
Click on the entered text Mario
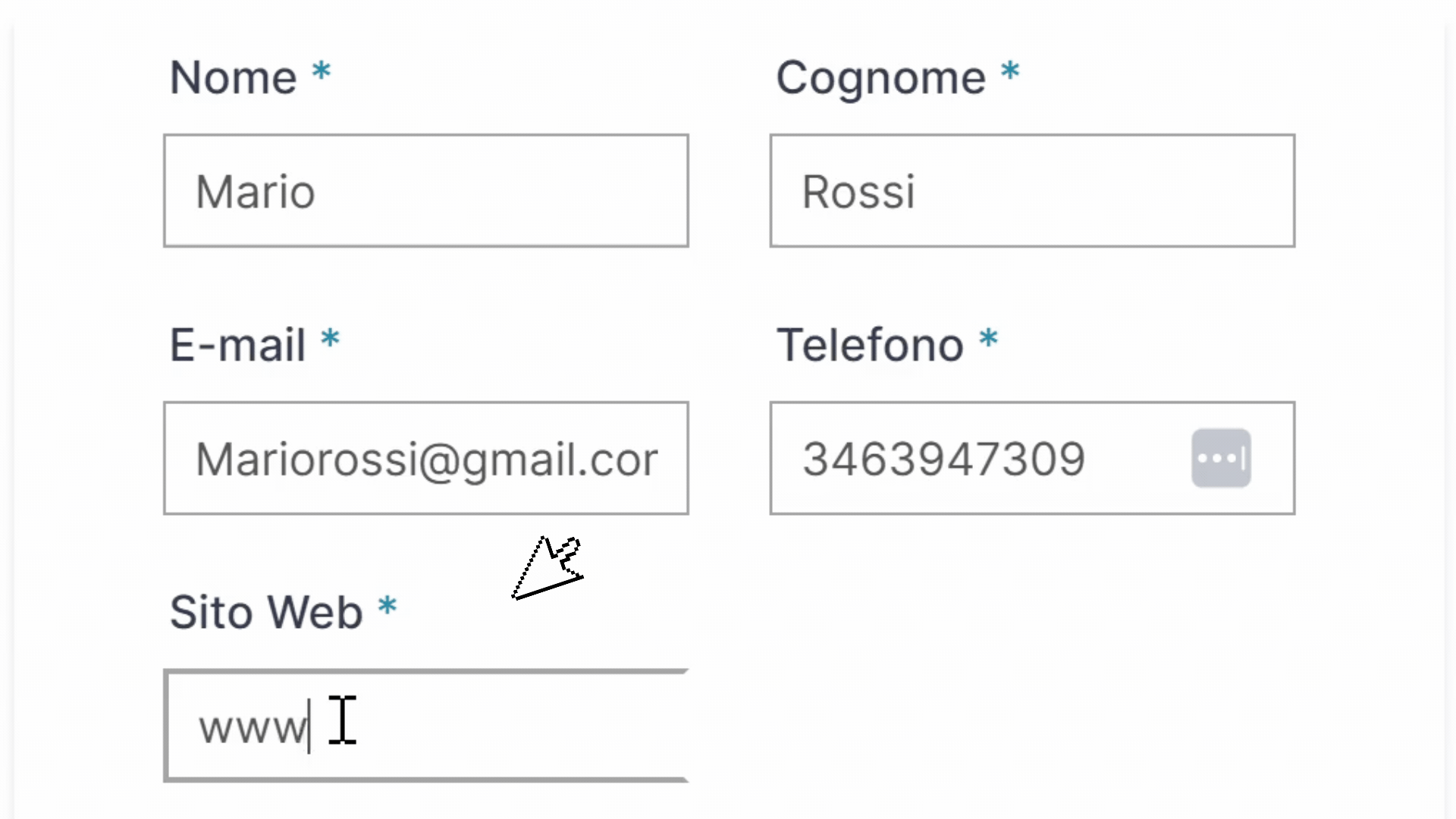[255, 192]
